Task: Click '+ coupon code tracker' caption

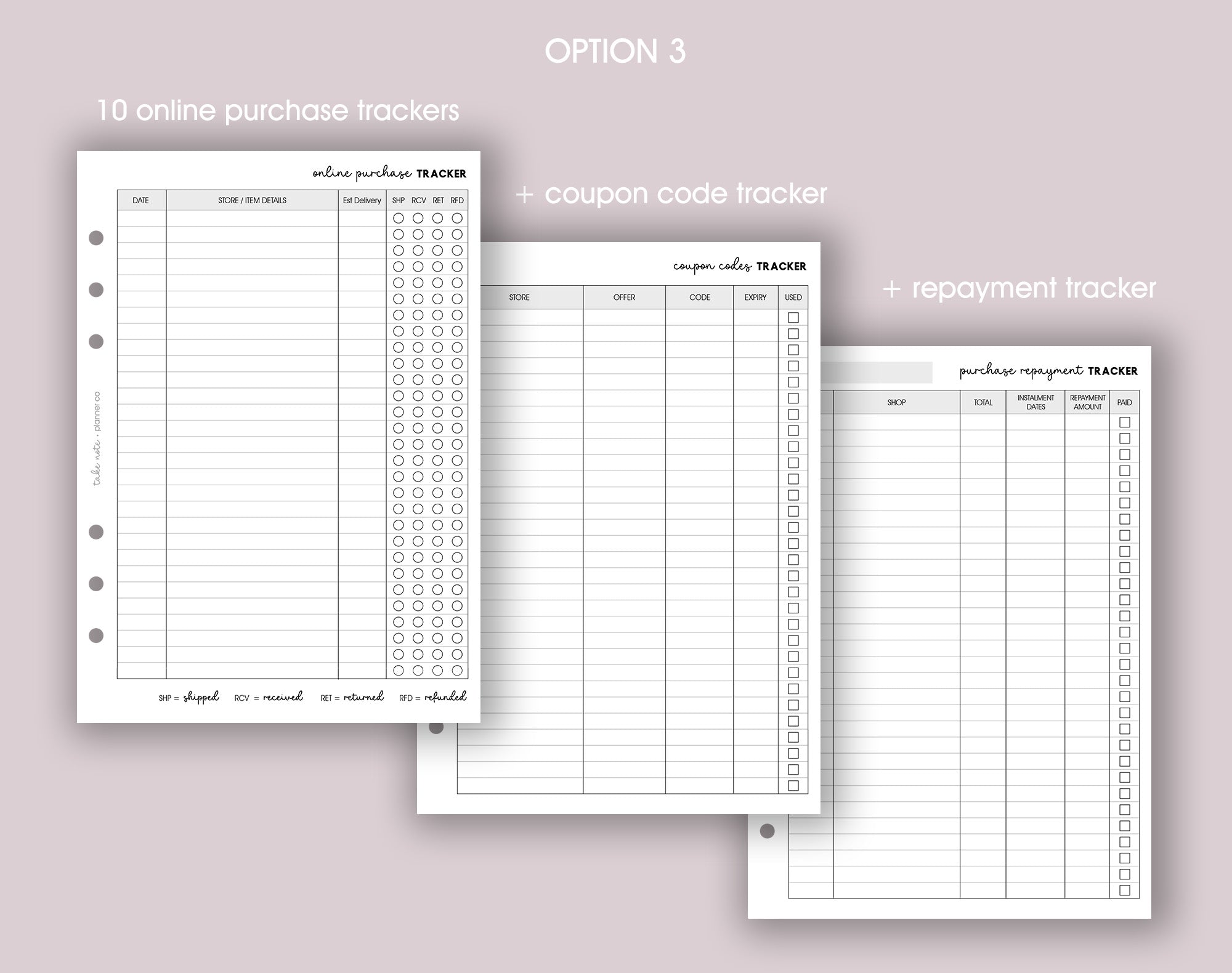Action: coord(671,194)
